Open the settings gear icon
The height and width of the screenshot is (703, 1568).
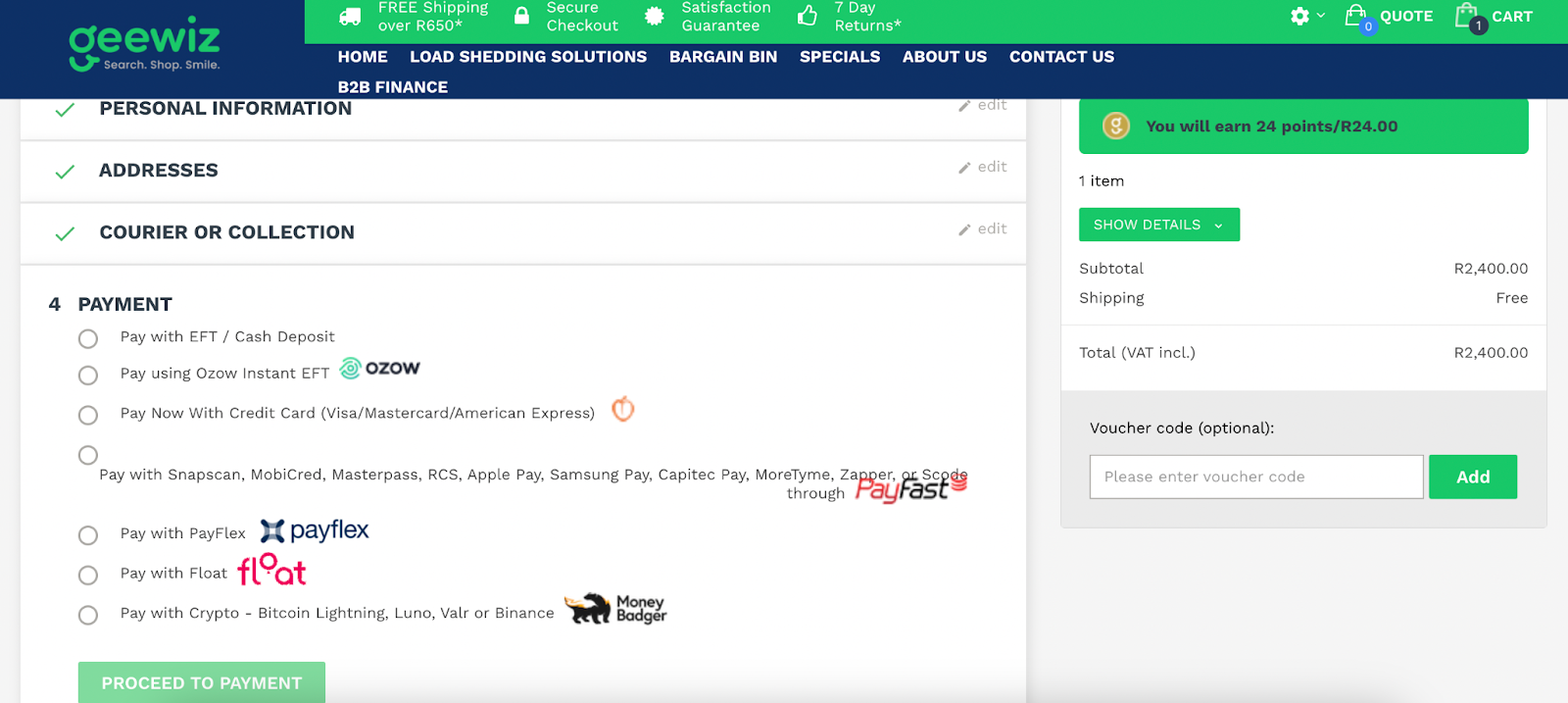click(x=1299, y=16)
